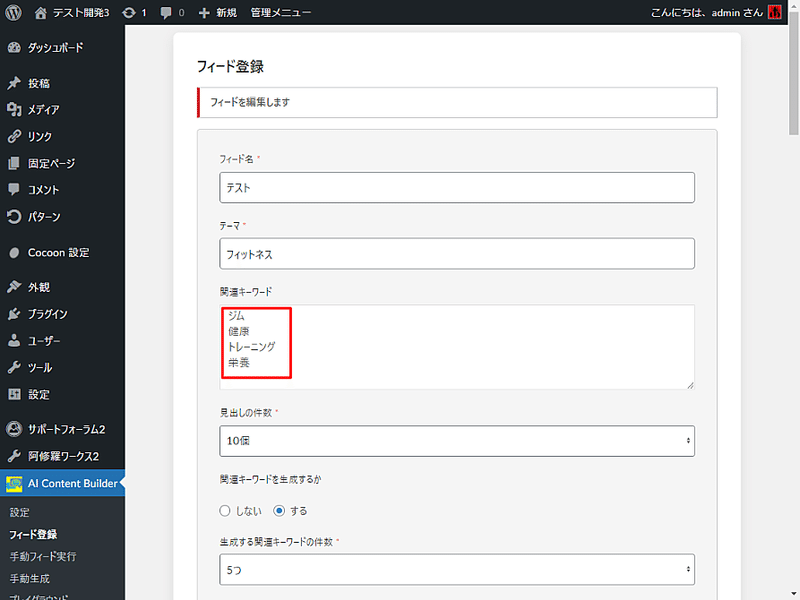800x600 pixels.
Task: Click the 設定 sliders icon in sidebar
Action: [14, 394]
